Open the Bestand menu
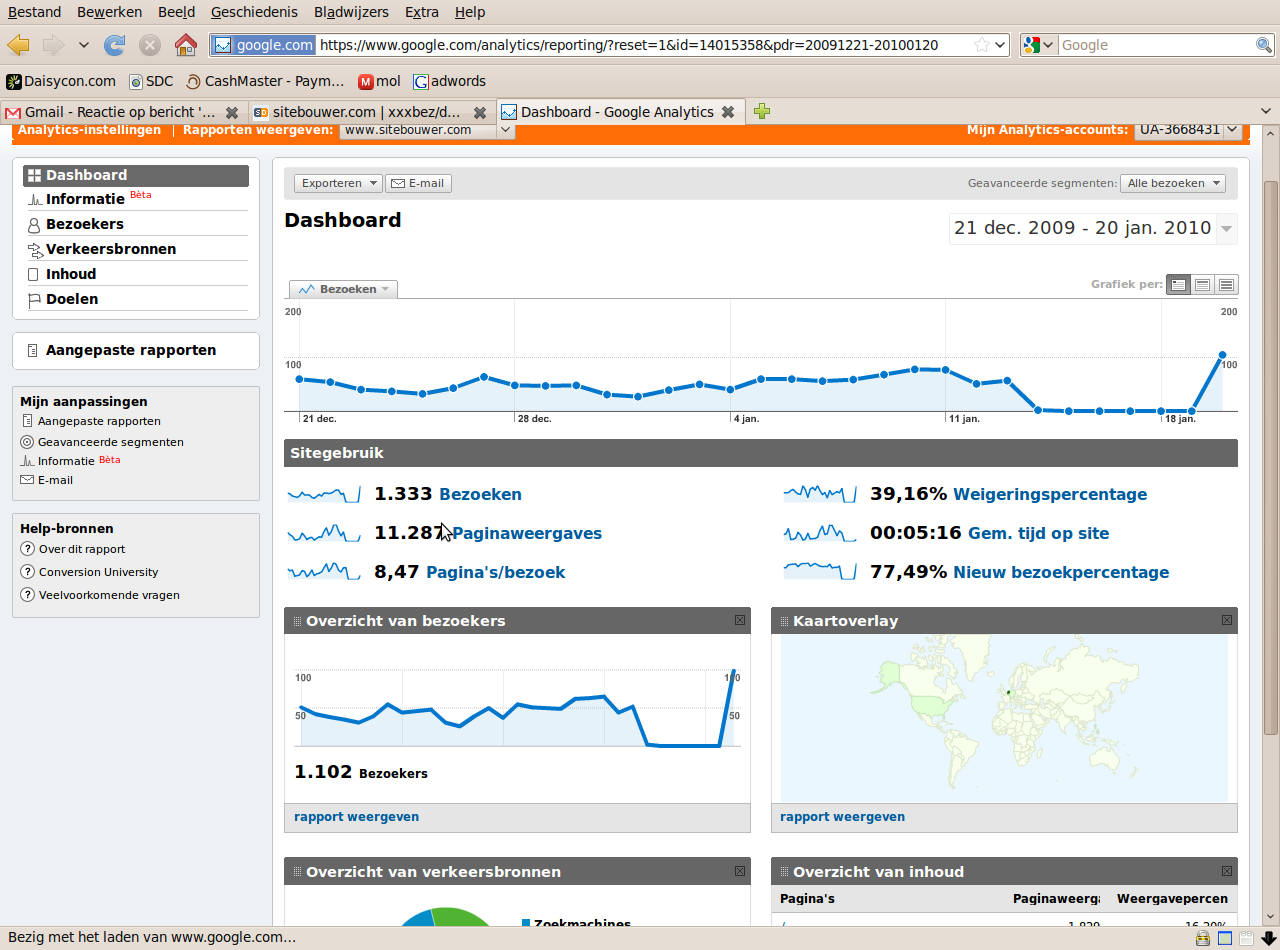Image resolution: width=1280 pixels, height=950 pixels. [x=34, y=12]
